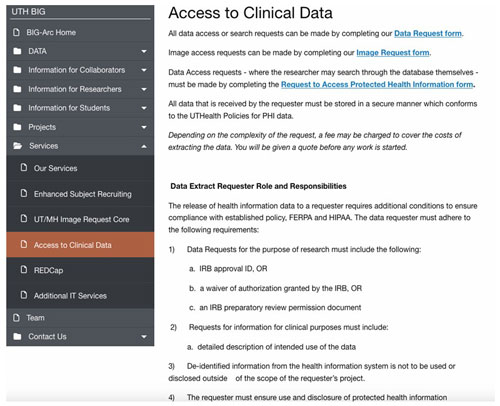Screen dimensions: 500x406
Task: Click the folder icon beside Projects
Action: point(17,127)
